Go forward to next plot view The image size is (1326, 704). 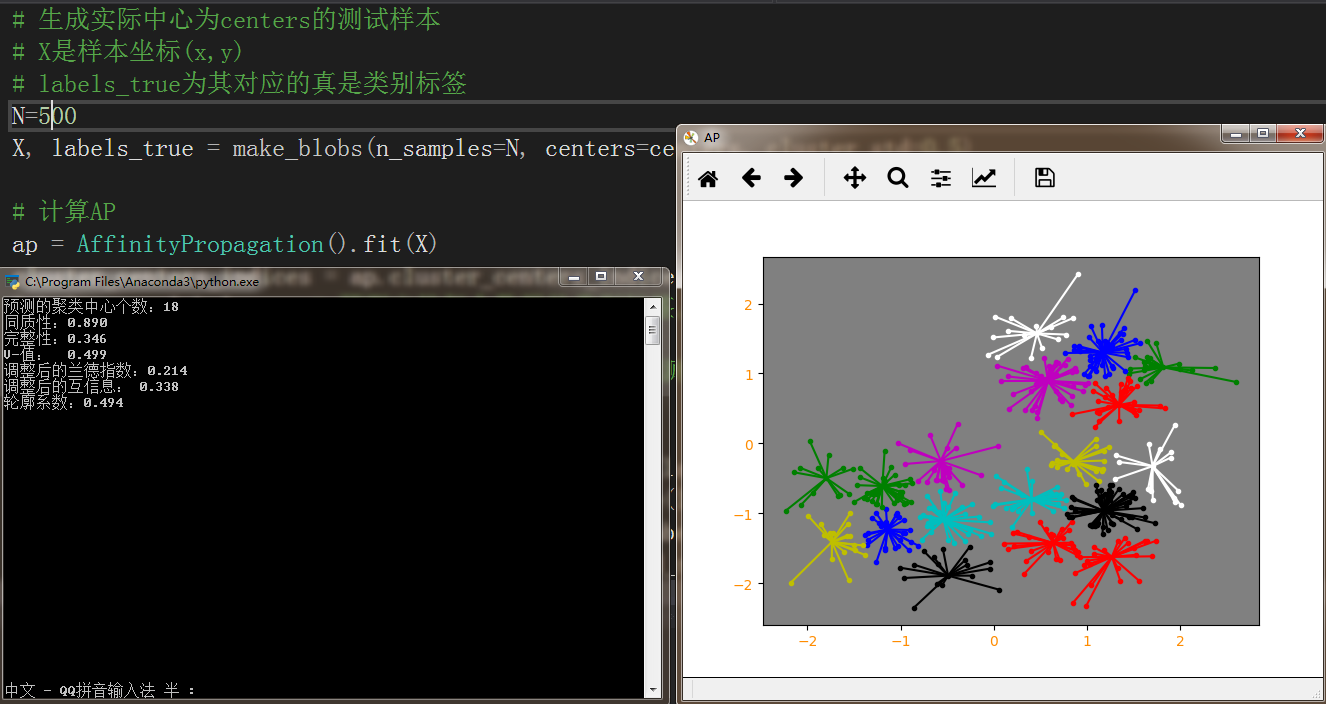pyautogui.click(x=793, y=178)
